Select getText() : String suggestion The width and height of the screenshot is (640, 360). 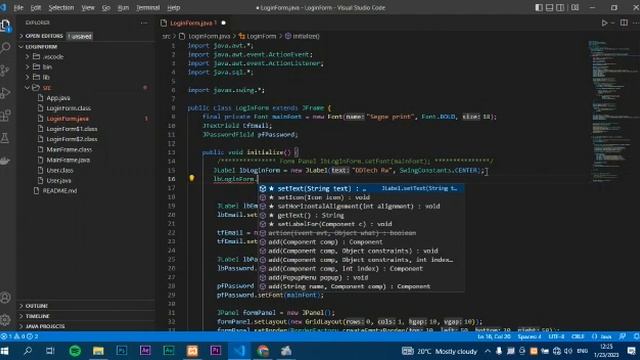361,215
